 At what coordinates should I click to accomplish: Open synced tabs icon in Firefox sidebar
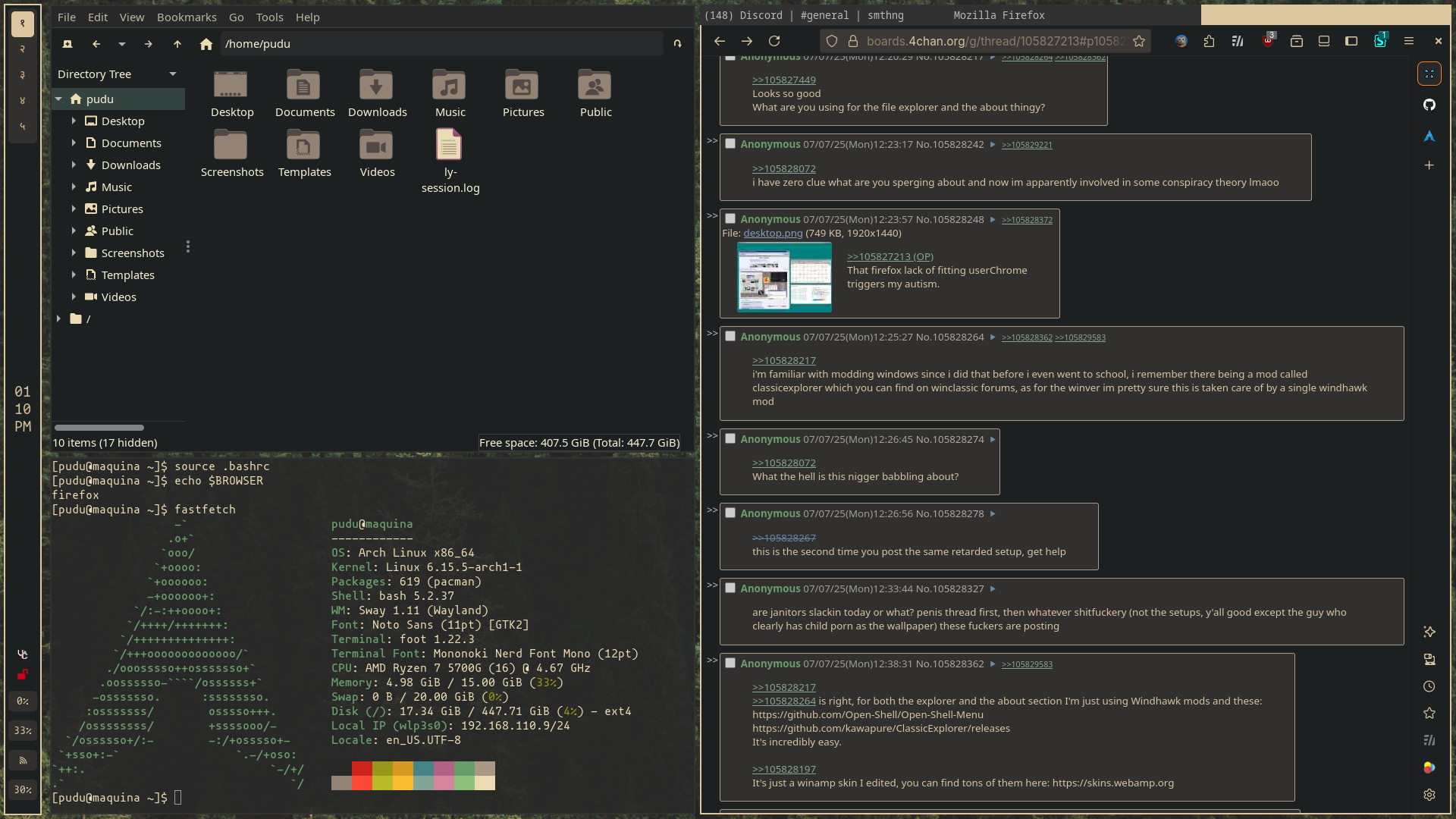tap(1429, 659)
